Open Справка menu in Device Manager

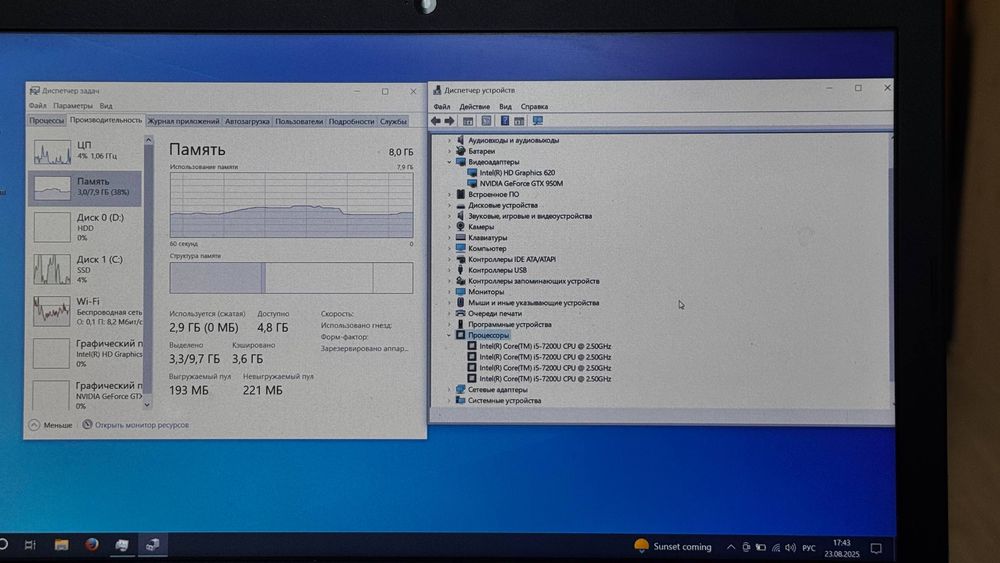coord(534,106)
